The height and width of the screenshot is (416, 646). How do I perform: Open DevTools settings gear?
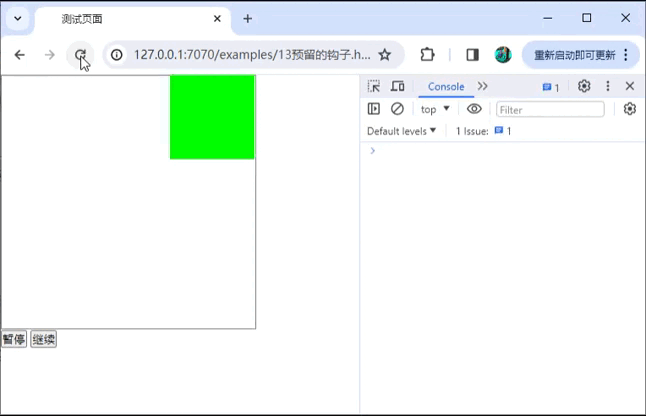[584, 86]
